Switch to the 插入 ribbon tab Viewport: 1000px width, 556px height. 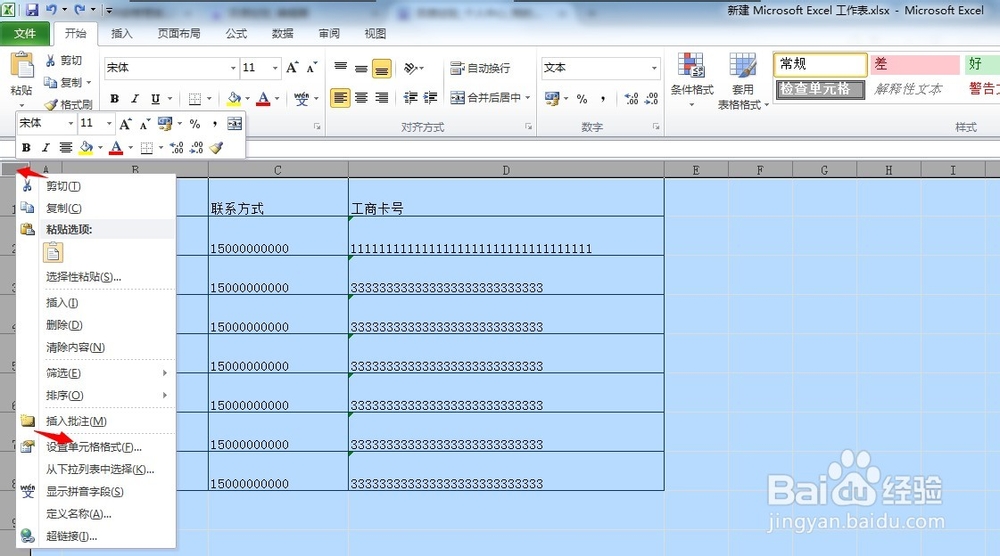pyautogui.click(x=121, y=33)
